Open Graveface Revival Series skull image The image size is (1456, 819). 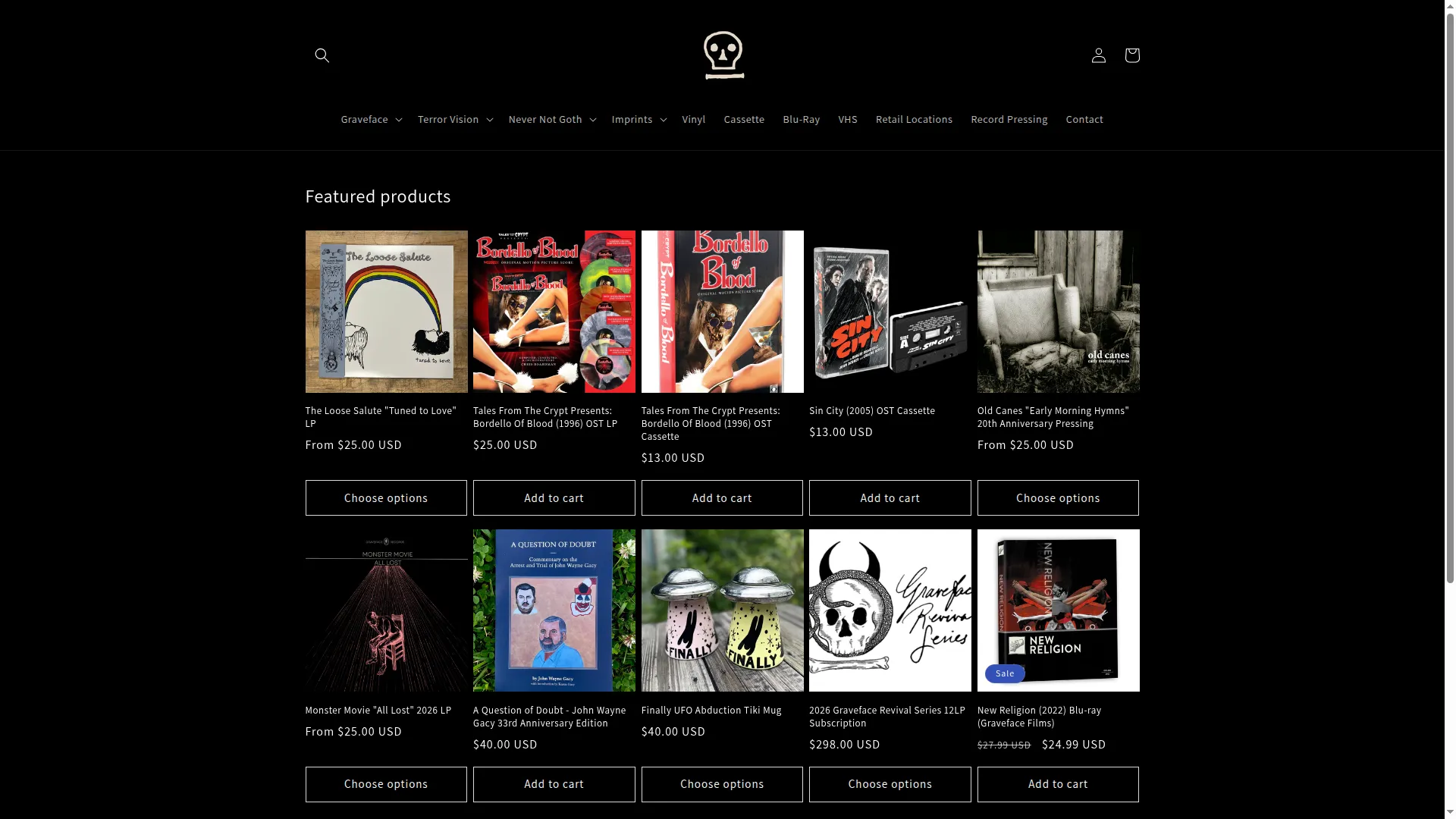890,610
